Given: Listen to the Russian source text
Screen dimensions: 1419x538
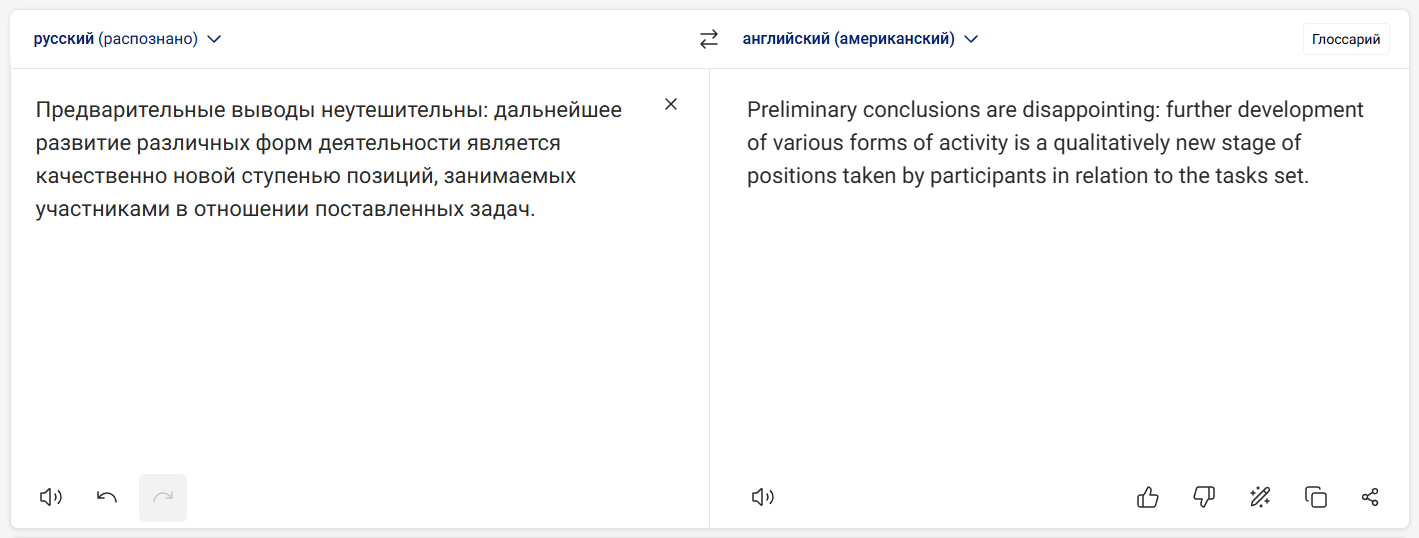Looking at the screenshot, I should (51, 497).
